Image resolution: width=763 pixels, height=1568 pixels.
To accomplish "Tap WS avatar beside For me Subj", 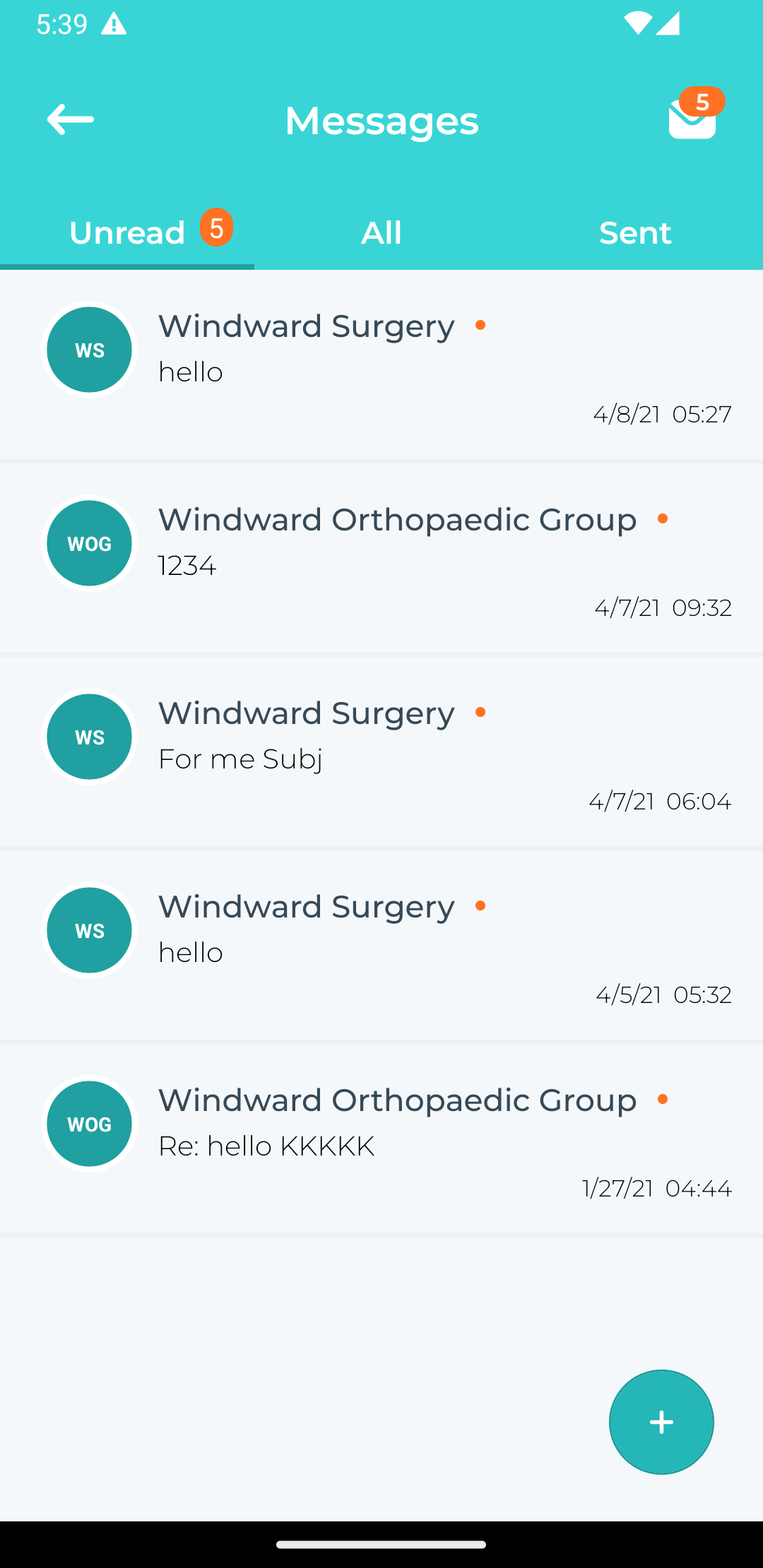I will tap(89, 737).
